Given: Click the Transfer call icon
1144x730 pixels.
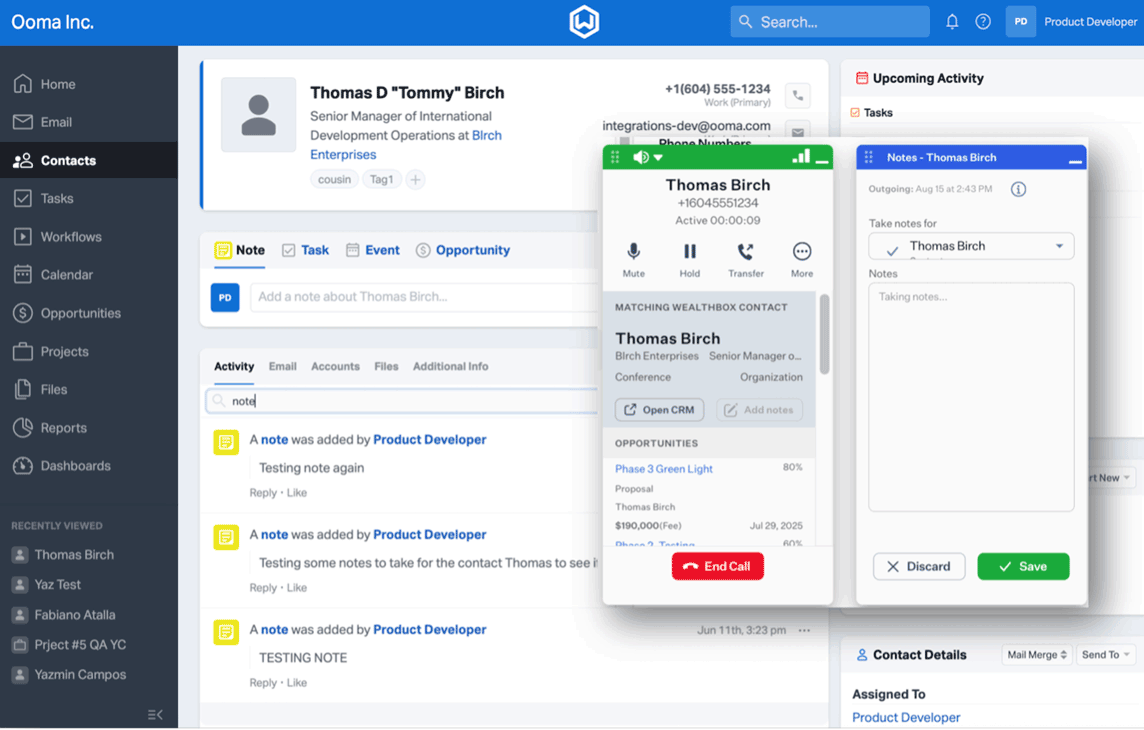Looking at the screenshot, I should coord(745,252).
